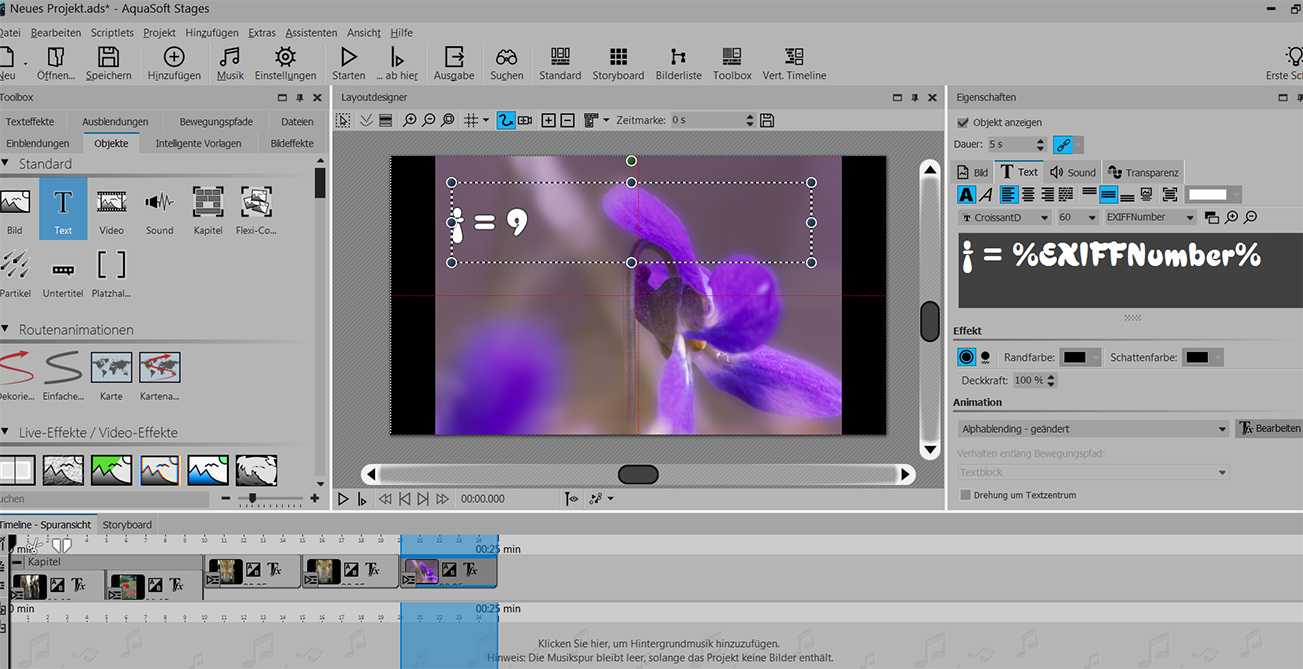1303x669 pixels.
Task: Expand the Alphablending animation dropdown
Action: point(1092,429)
